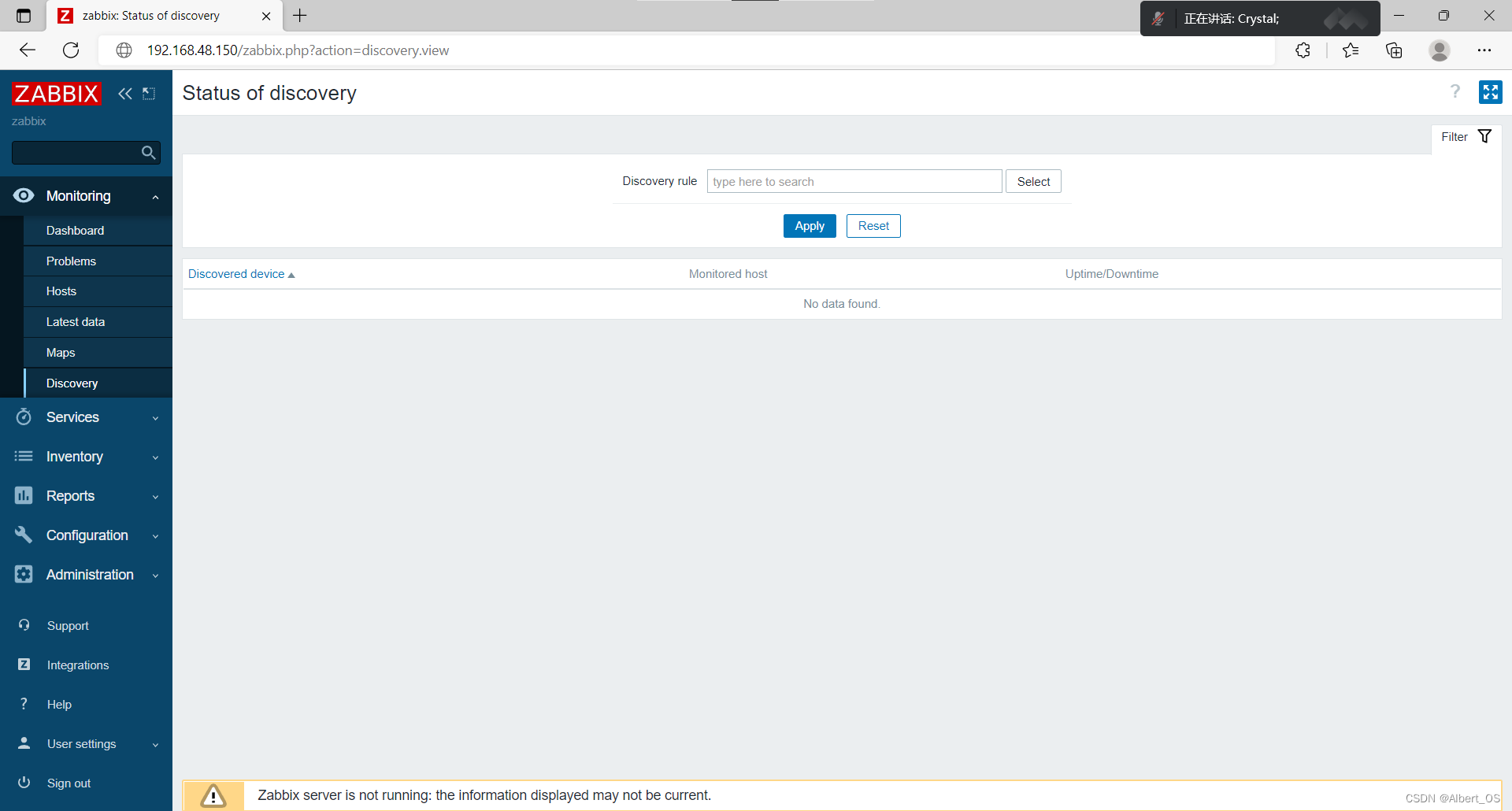The image size is (1512, 811).
Task: Click the Sign out link
Action: click(x=69, y=783)
